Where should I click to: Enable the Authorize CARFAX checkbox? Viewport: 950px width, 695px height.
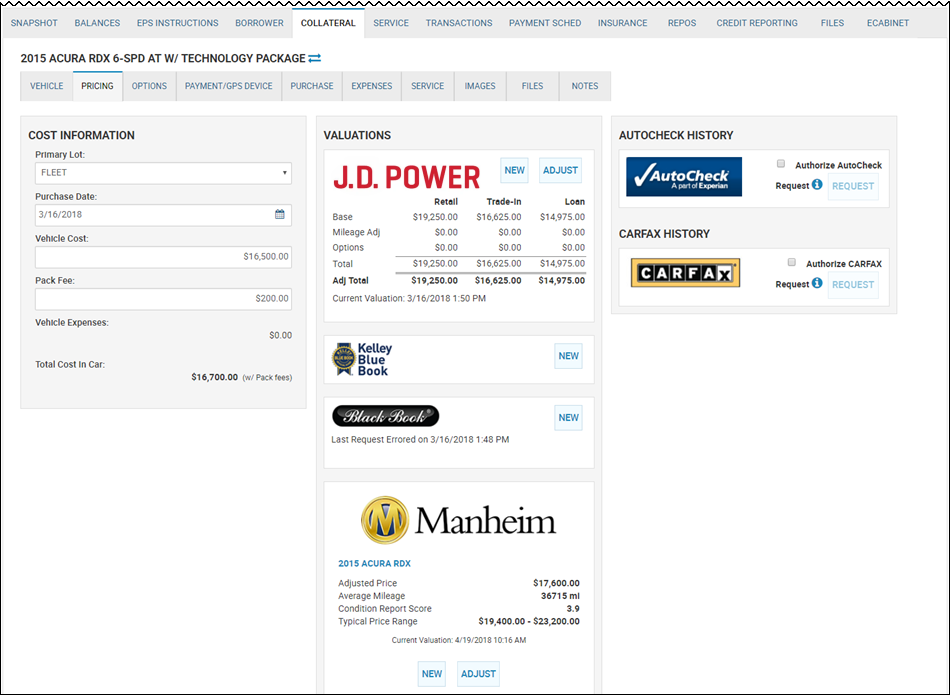pos(791,262)
